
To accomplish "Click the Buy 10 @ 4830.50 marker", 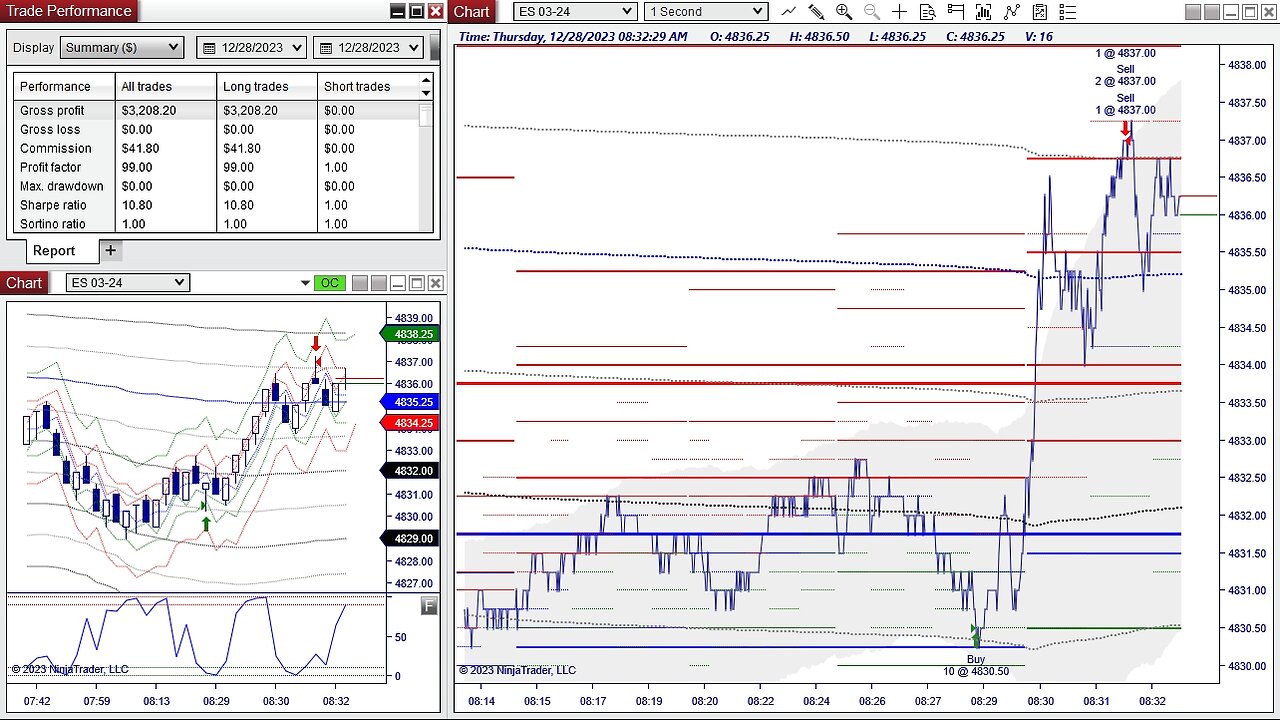I will click(976, 665).
